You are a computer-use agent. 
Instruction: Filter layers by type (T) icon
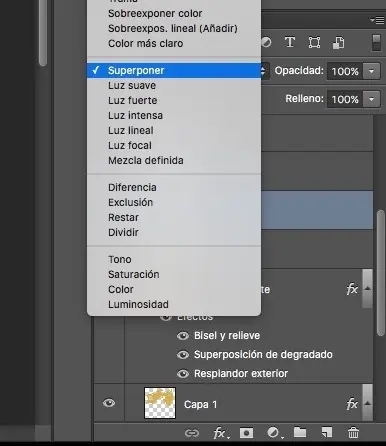coord(290,42)
